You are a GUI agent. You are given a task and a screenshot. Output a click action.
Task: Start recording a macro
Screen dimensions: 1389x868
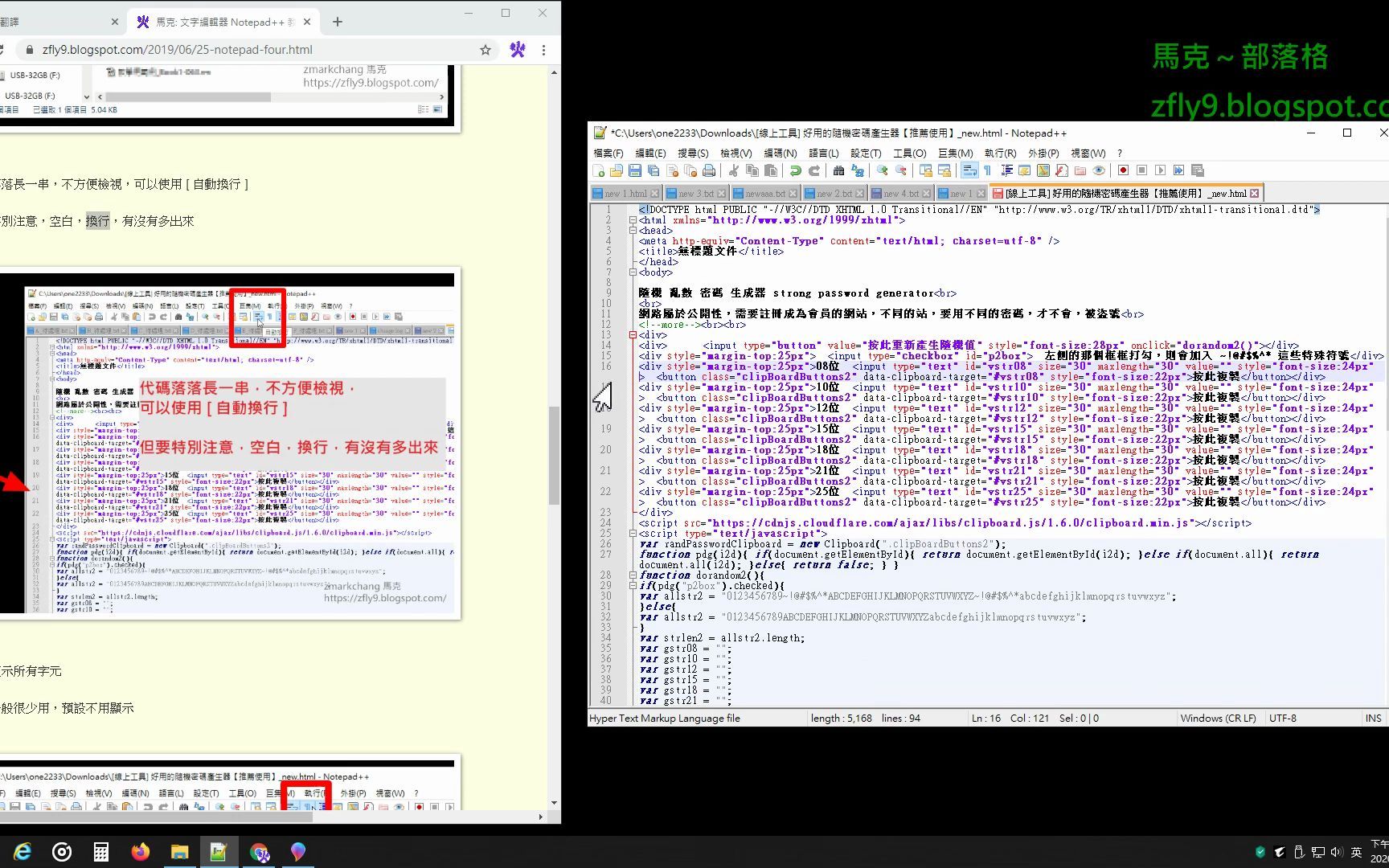1121,170
